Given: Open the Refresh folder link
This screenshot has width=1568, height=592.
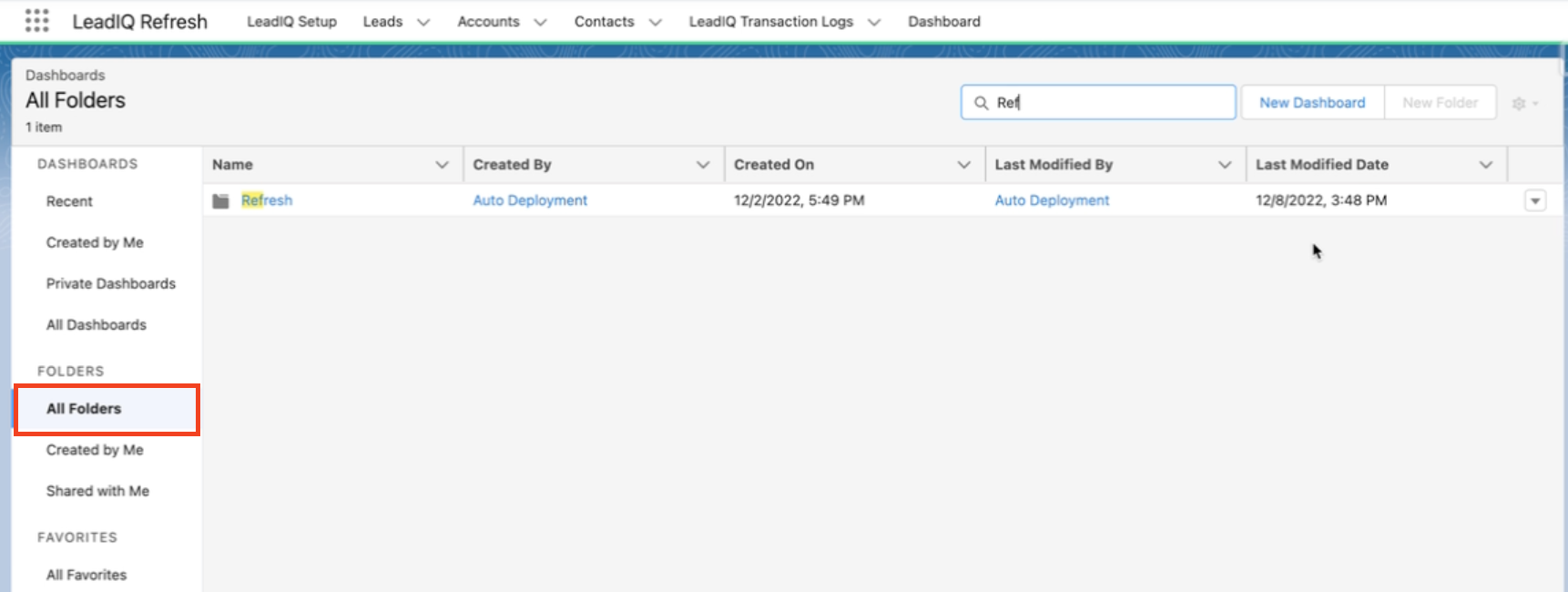Looking at the screenshot, I should click(x=267, y=200).
